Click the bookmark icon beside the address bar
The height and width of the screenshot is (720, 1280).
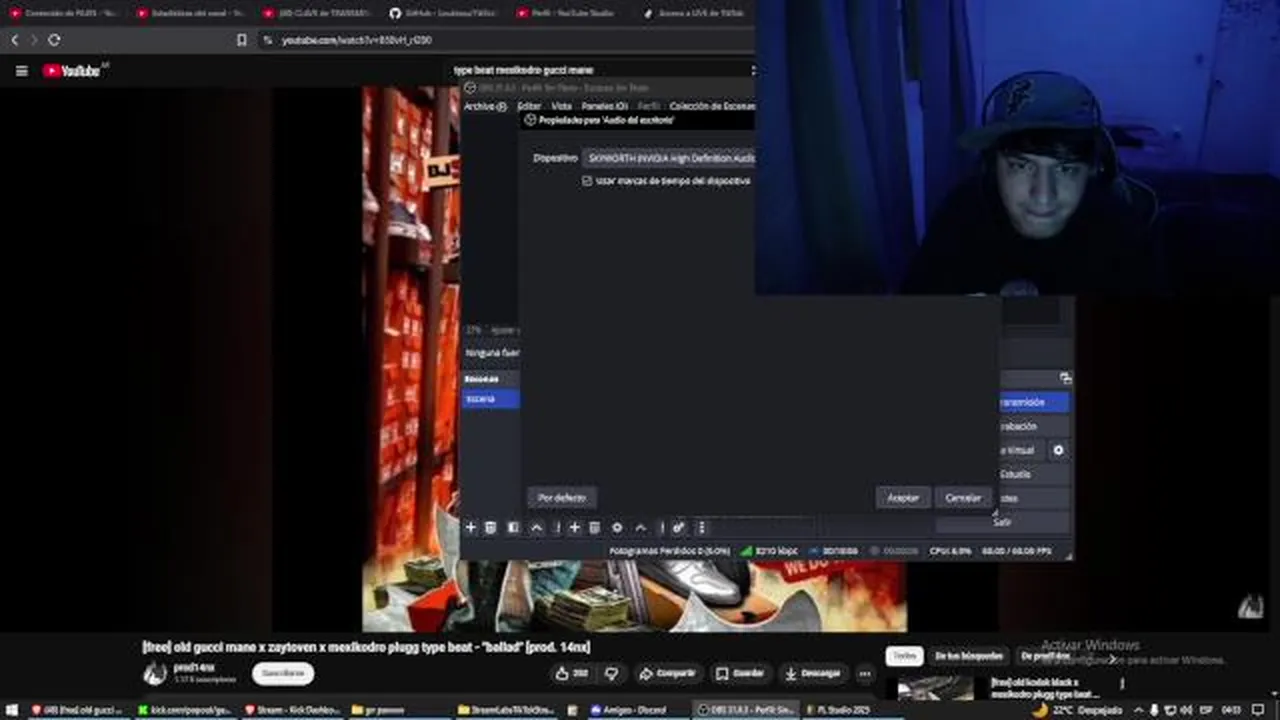click(241, 40)
